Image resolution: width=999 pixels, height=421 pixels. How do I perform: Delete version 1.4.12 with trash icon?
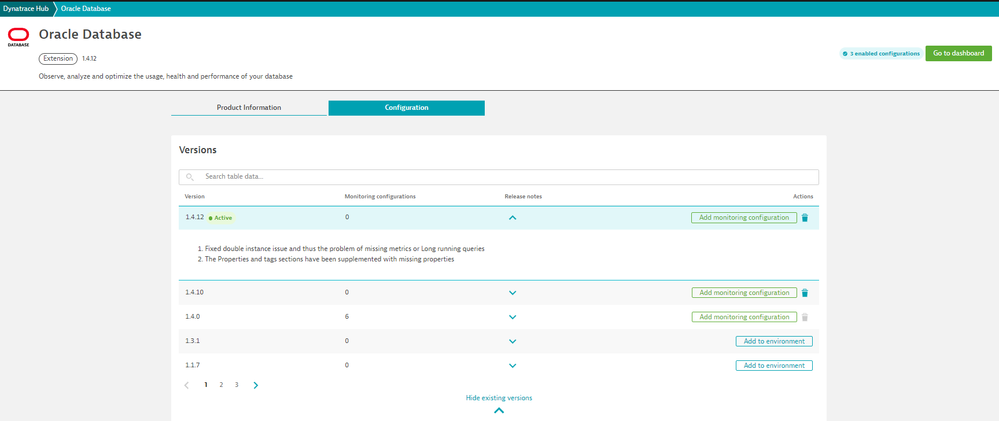tap(805, 217)
